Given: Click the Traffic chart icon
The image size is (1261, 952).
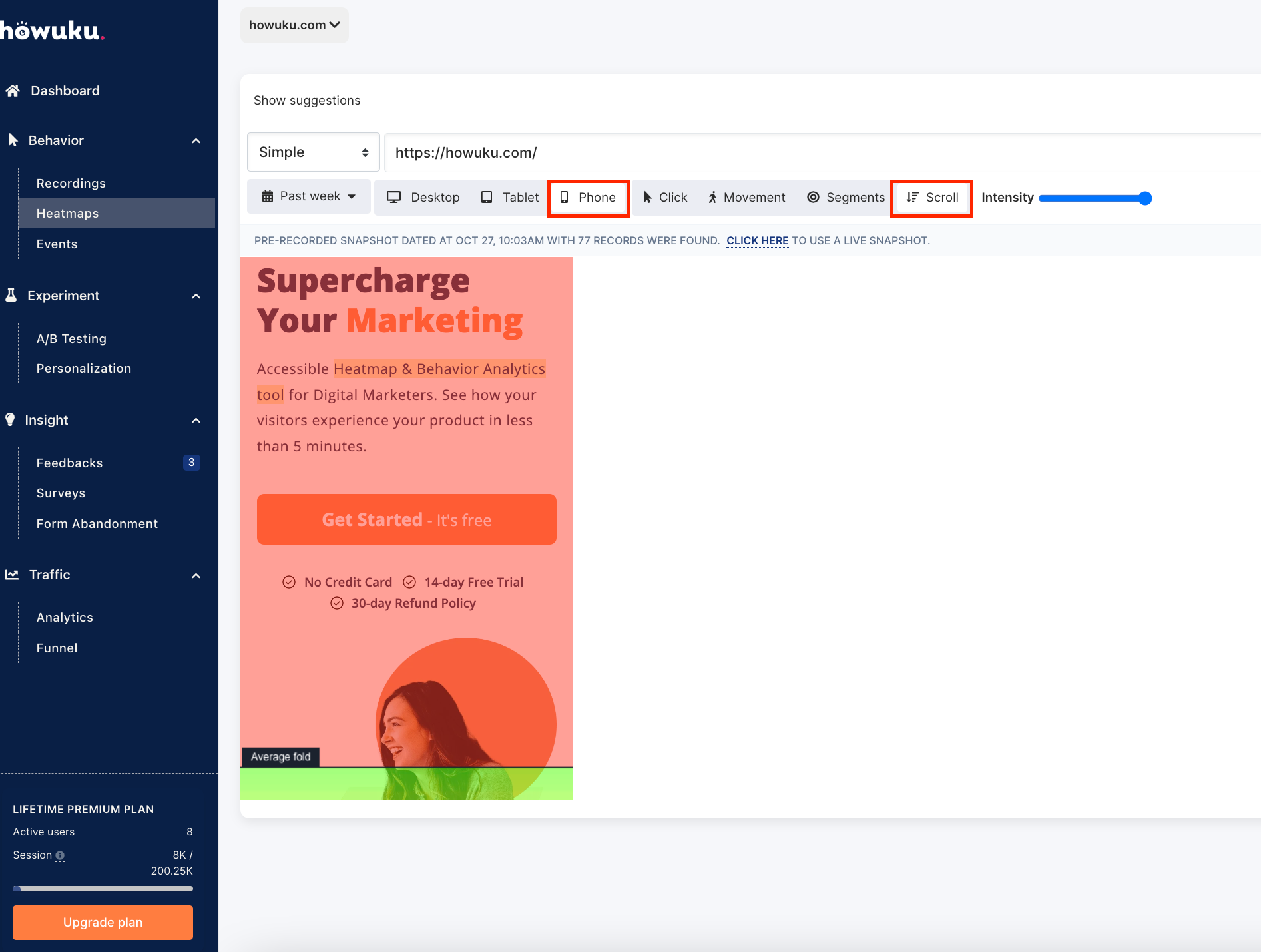Looking at the screenshot, I should coord(12,574).
